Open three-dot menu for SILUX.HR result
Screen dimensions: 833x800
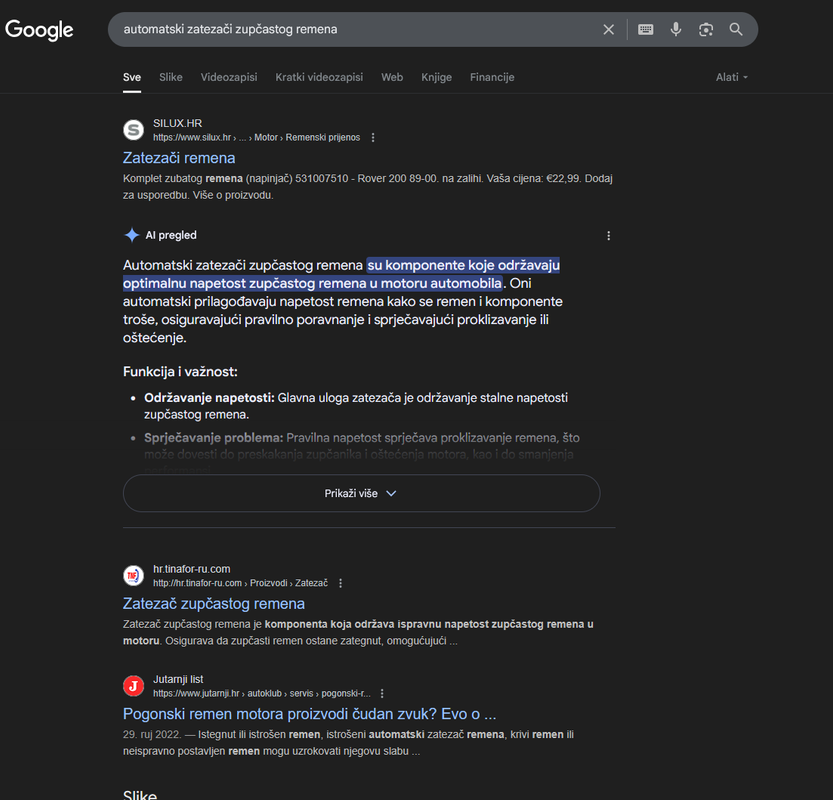(x=373, y=138)
